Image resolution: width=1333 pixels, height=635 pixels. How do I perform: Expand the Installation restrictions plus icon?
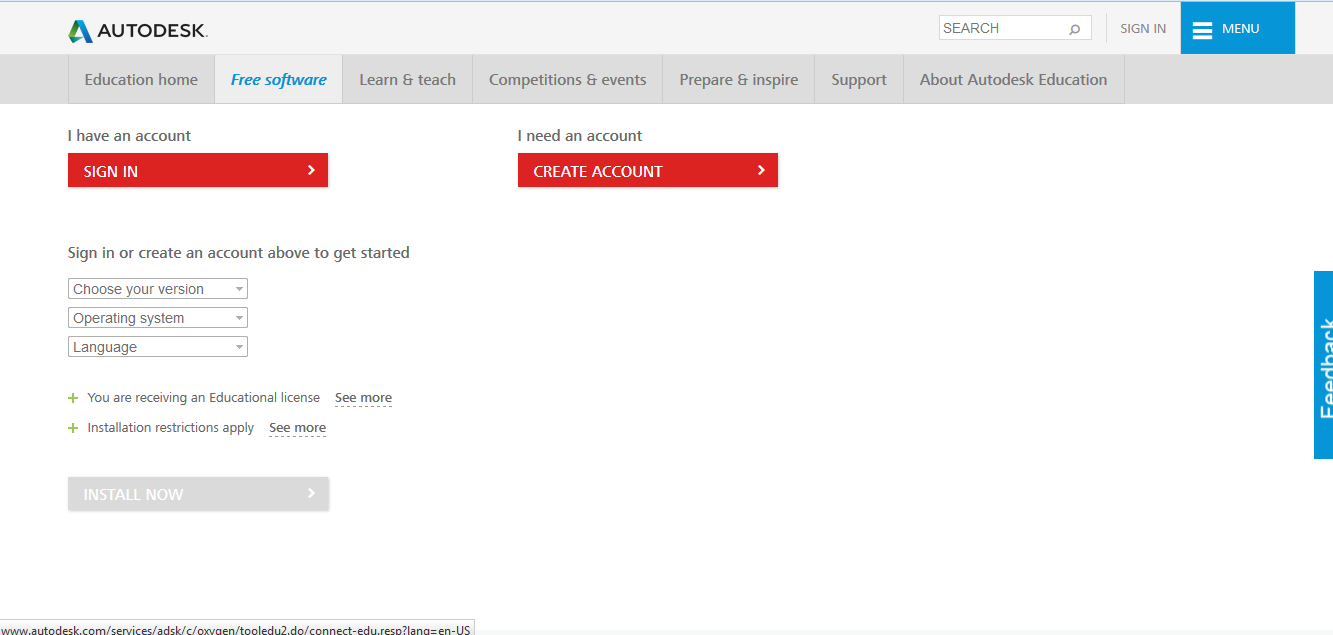pyautogui.click(x=73, y=428)
